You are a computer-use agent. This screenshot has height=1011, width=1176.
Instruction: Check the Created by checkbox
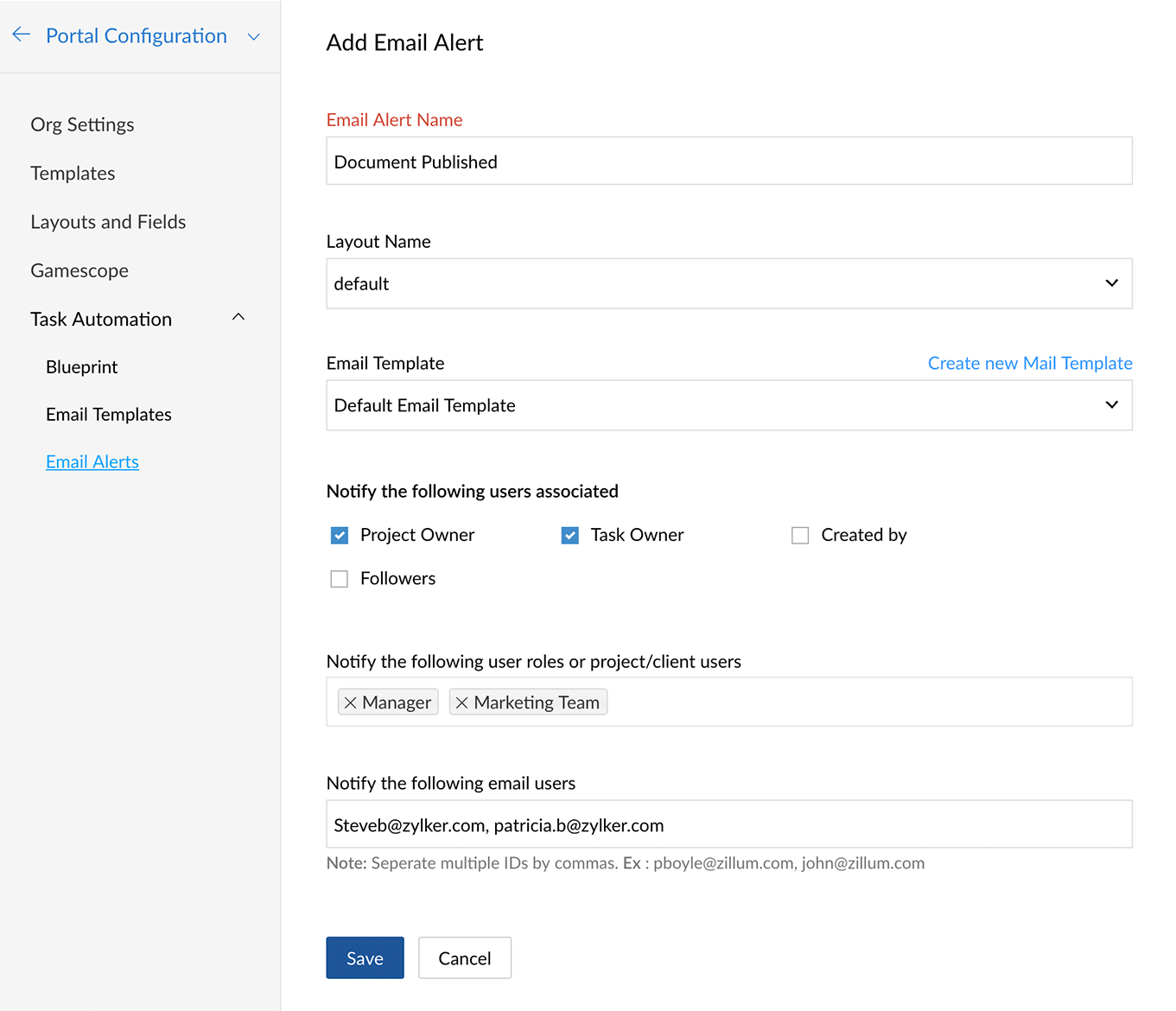click(x=800, y=536)
